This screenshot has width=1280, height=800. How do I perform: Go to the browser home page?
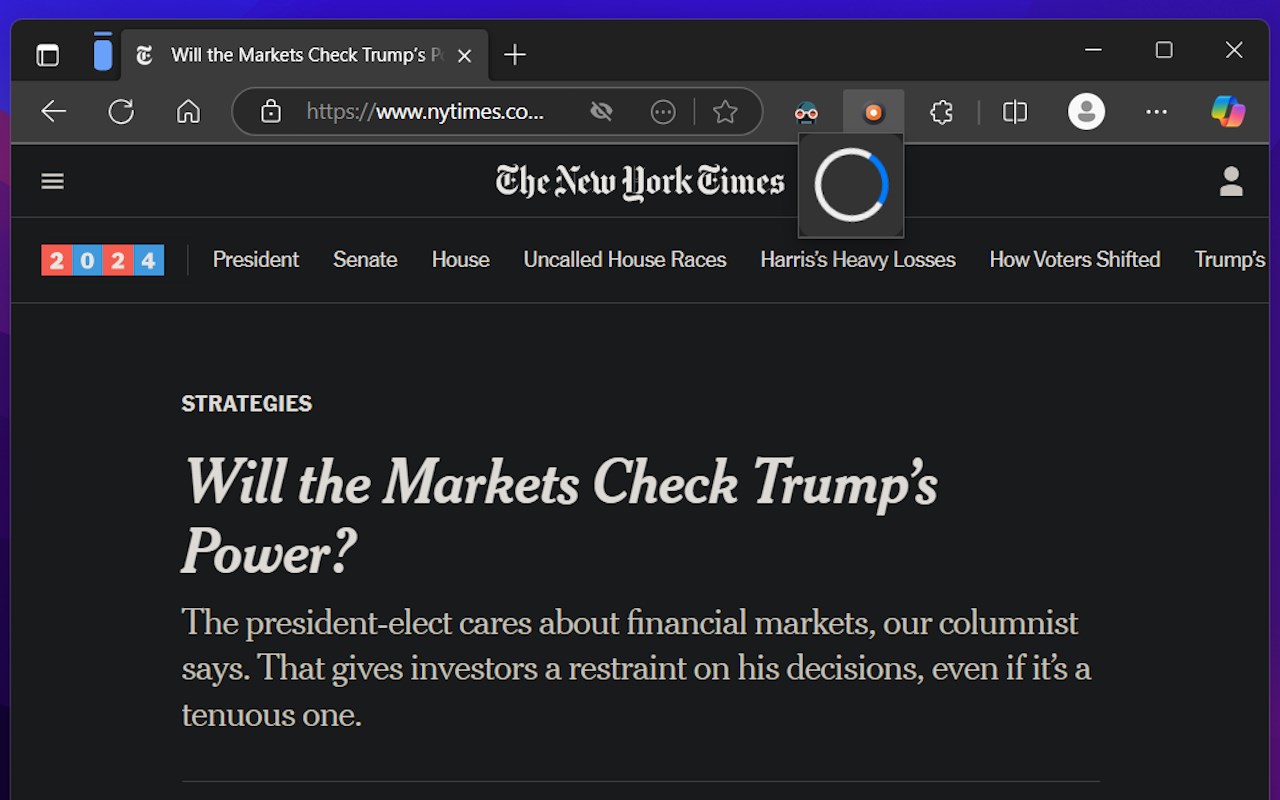[188, 112]
